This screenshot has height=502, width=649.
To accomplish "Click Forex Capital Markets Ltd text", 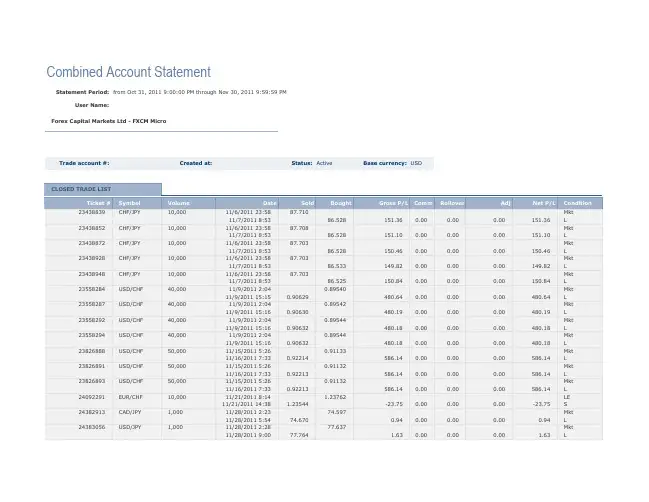I will click(108, 121).
